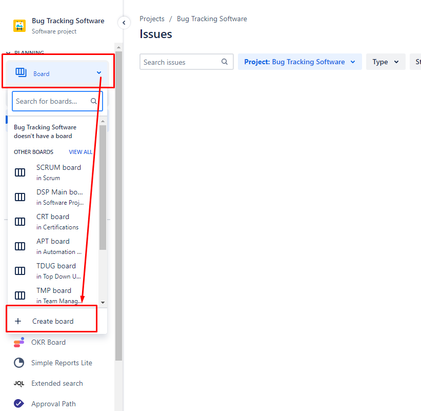Viewport: 421px width, 411px height.
Task: Click "Bug Tracking Software doesn't have a board" text
Action: point(45,132)
